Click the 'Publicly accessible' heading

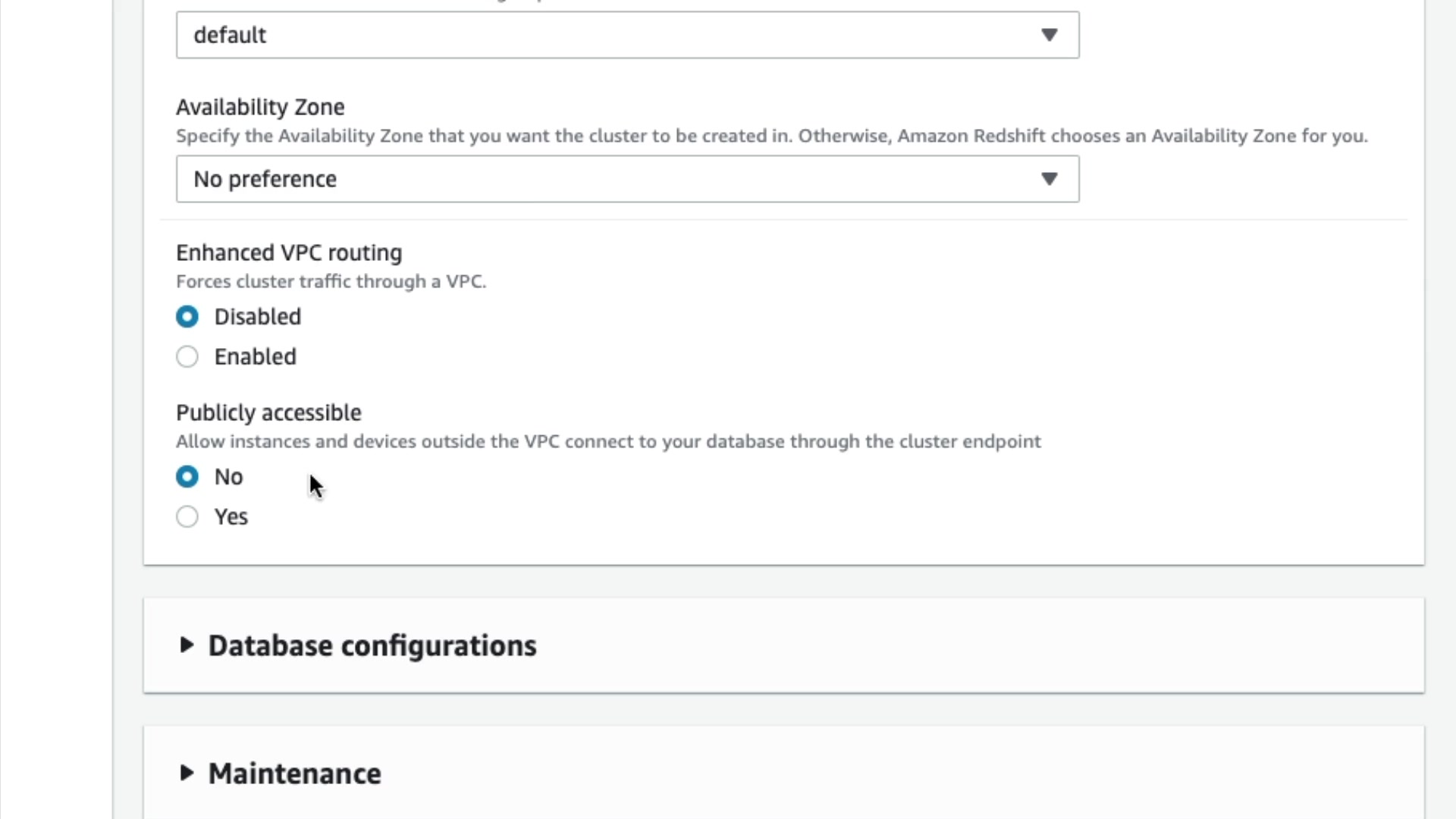pyautogui.click(x=268, y=413)
